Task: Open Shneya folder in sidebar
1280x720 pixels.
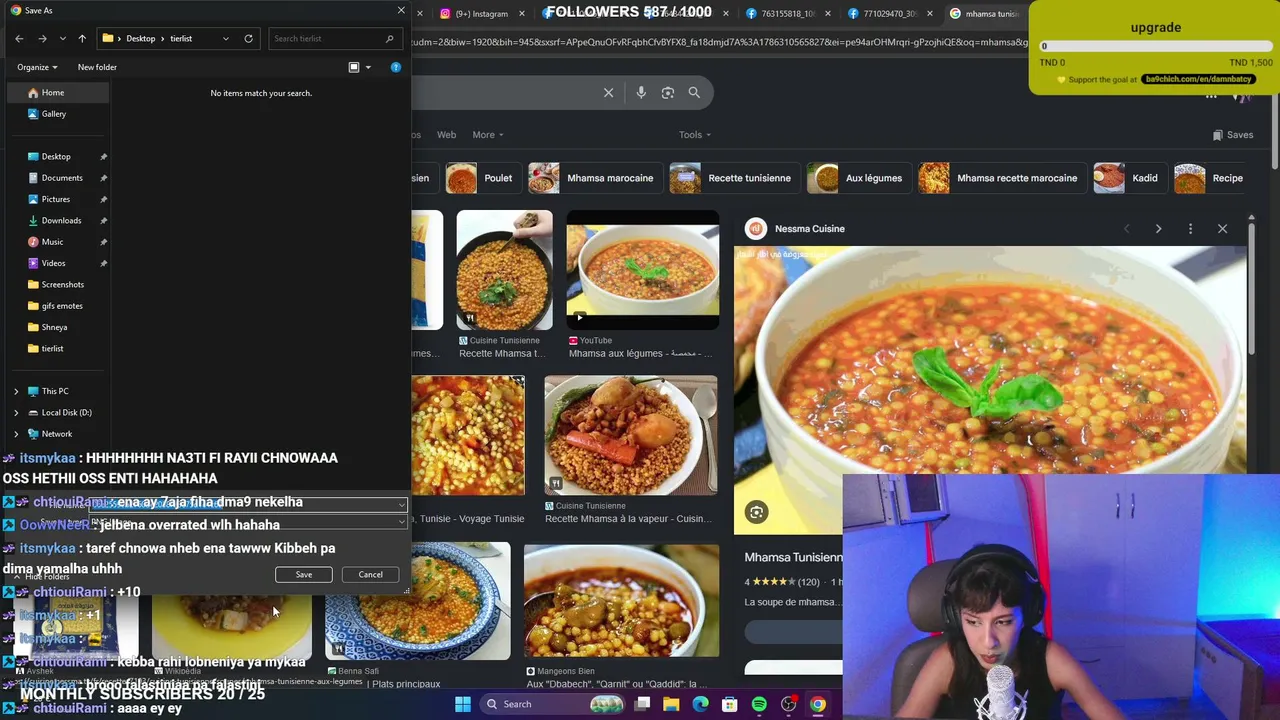Action: pos(54,327)
